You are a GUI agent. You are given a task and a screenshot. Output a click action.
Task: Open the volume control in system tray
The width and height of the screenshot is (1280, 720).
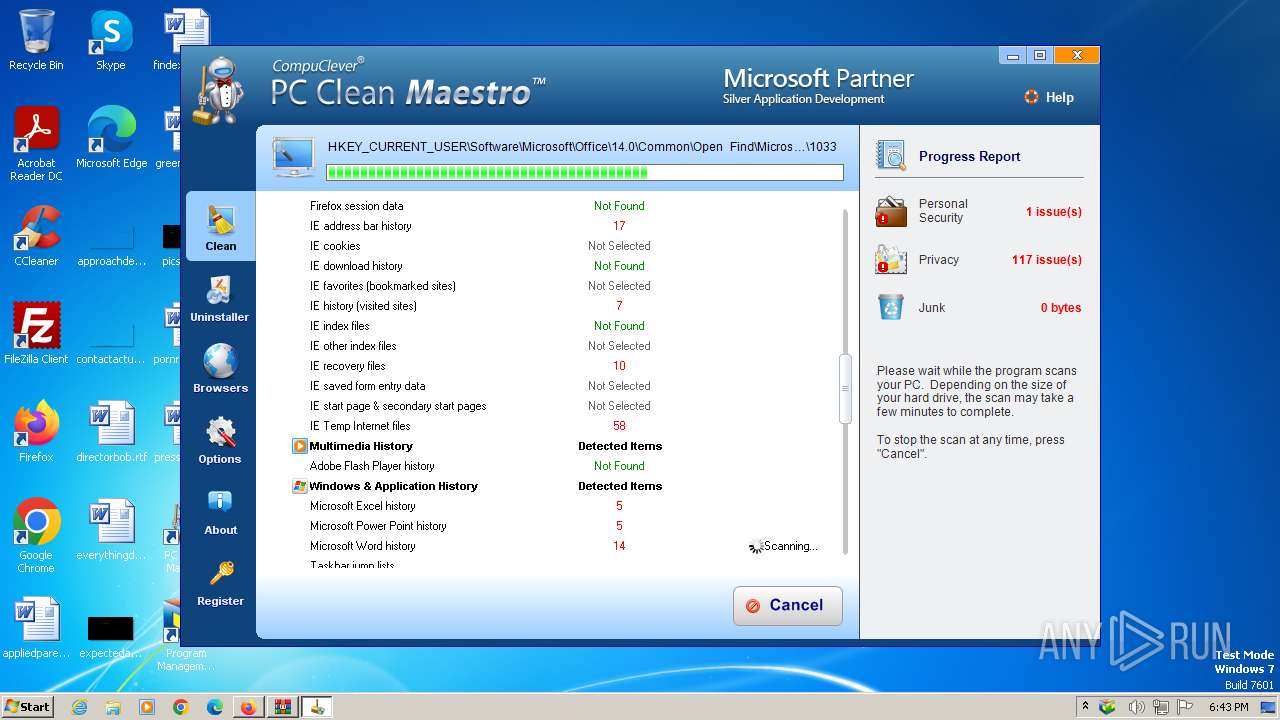(x=1137, y=707)
